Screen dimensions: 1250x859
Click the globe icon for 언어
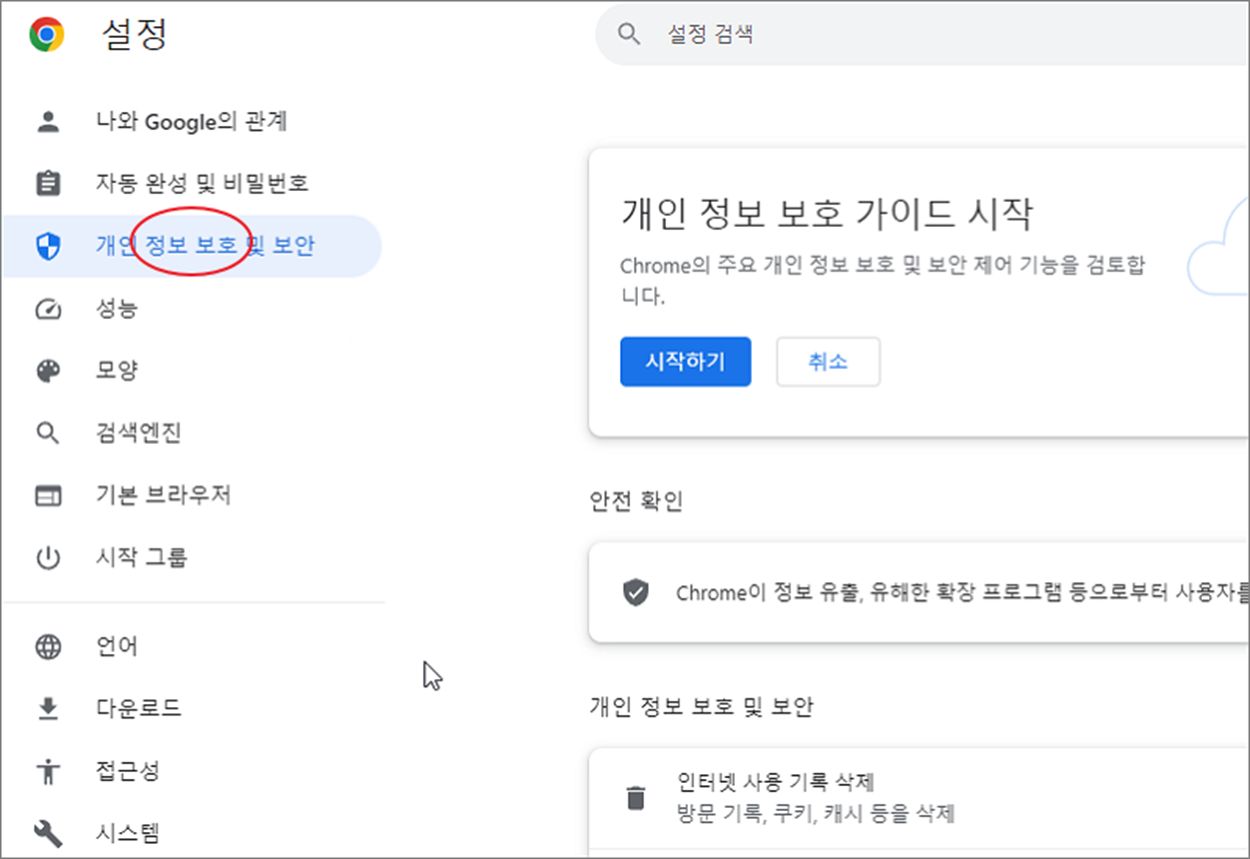pyautogui.click(x=48, y=647)
